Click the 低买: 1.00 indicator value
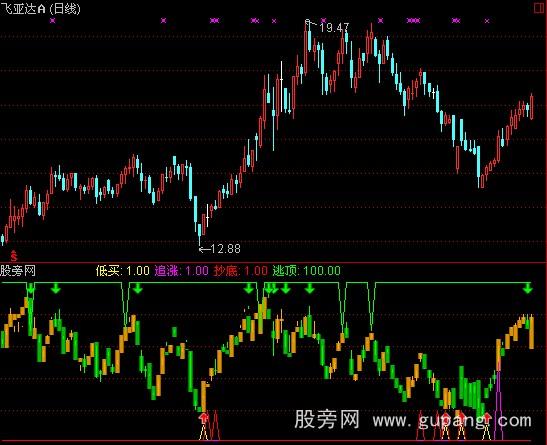547x445 pixels. (x=122, y=271)
